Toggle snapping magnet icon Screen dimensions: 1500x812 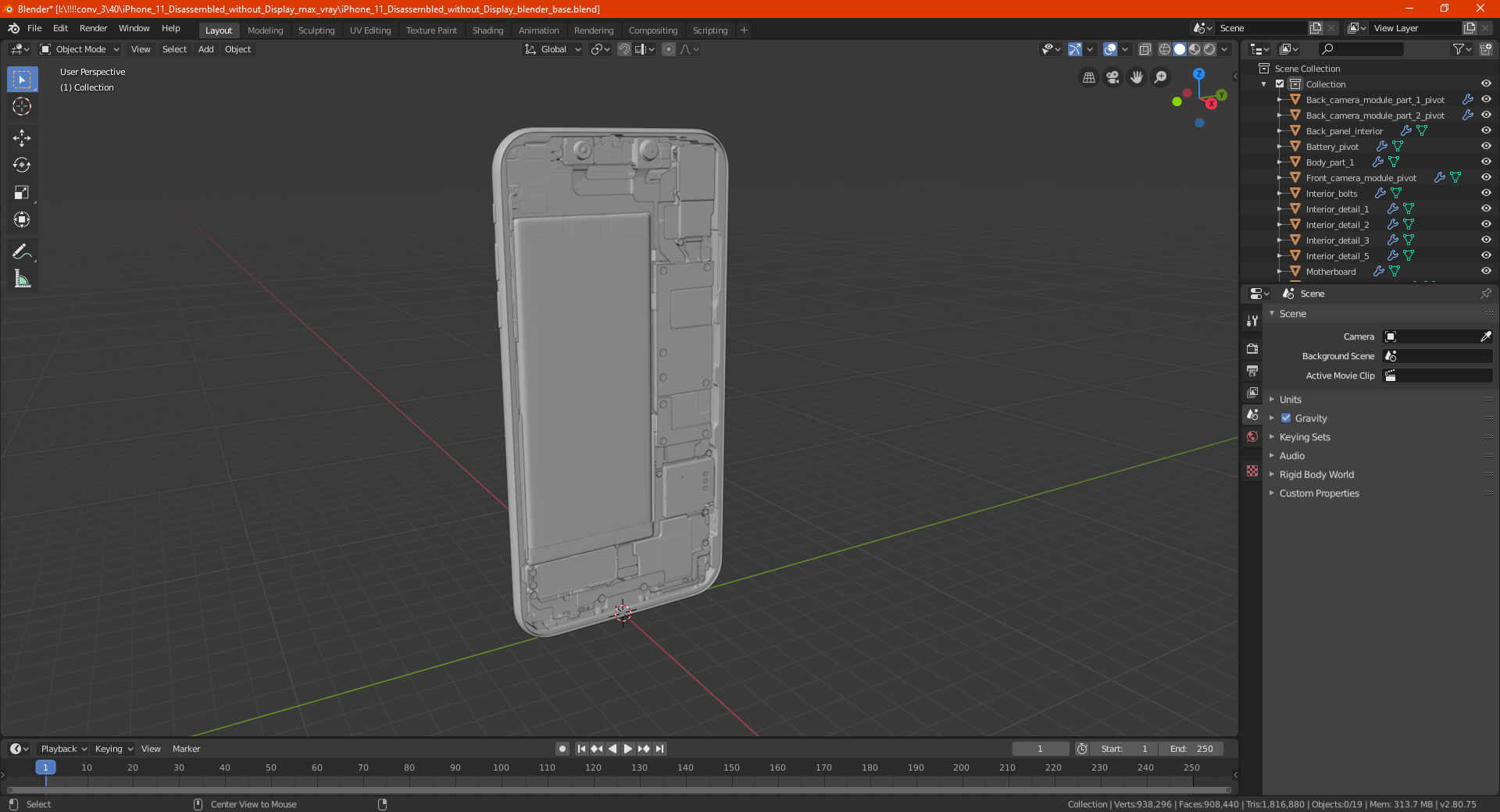pos(624,49)
